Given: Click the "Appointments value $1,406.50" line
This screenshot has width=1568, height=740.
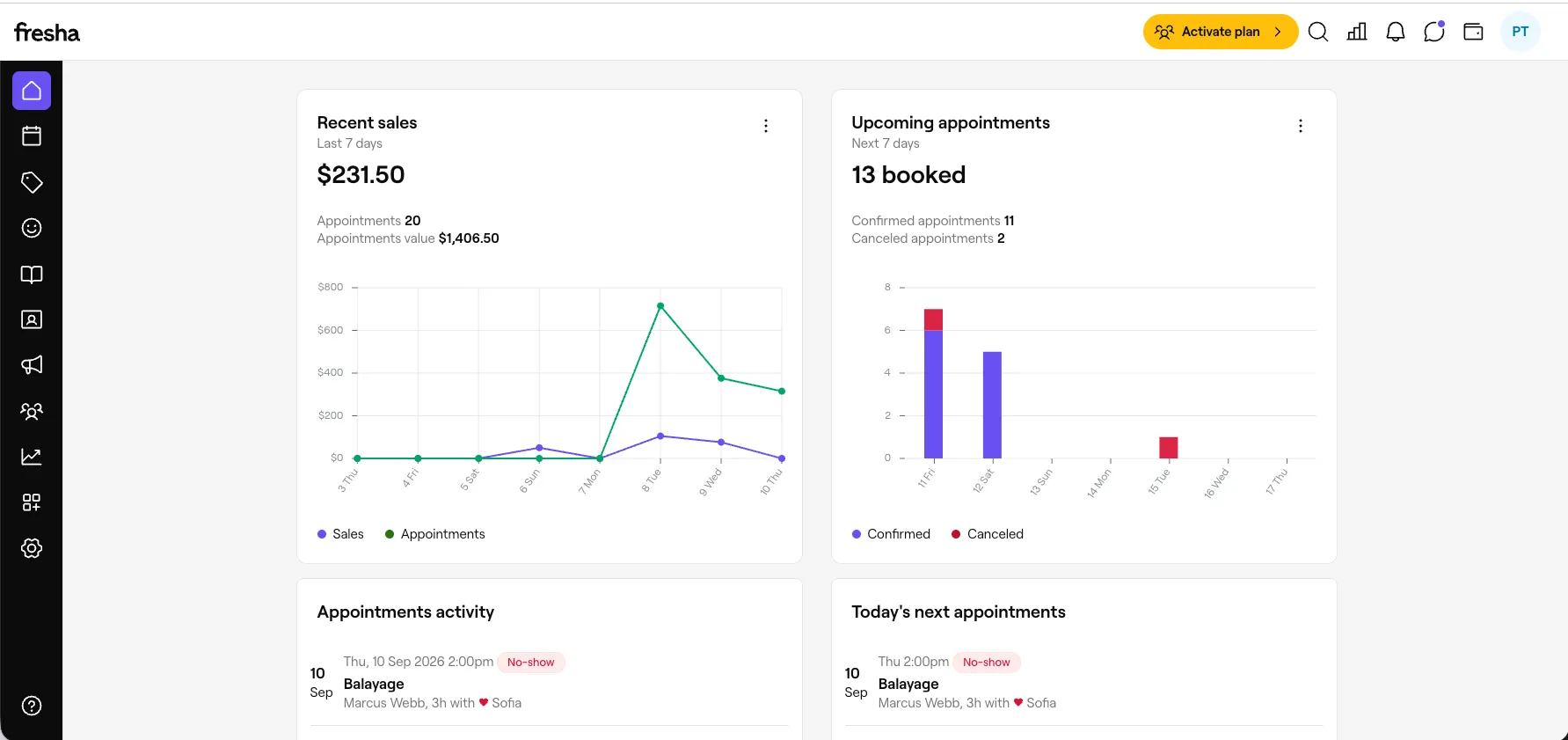Looking at the screenshot, I should tap(408, 238).
